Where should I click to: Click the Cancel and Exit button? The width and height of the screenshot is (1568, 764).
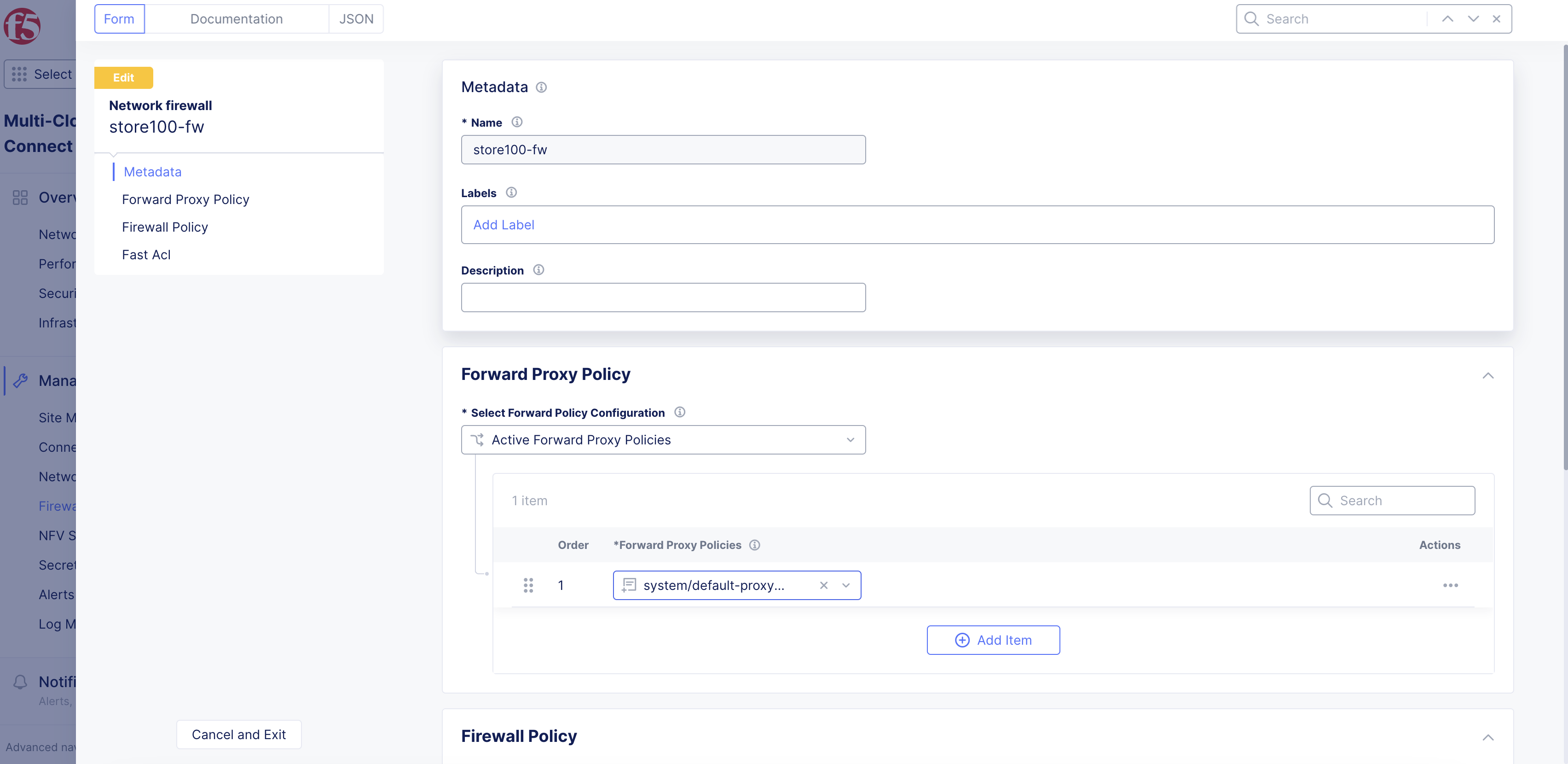[x=238, y=734]
